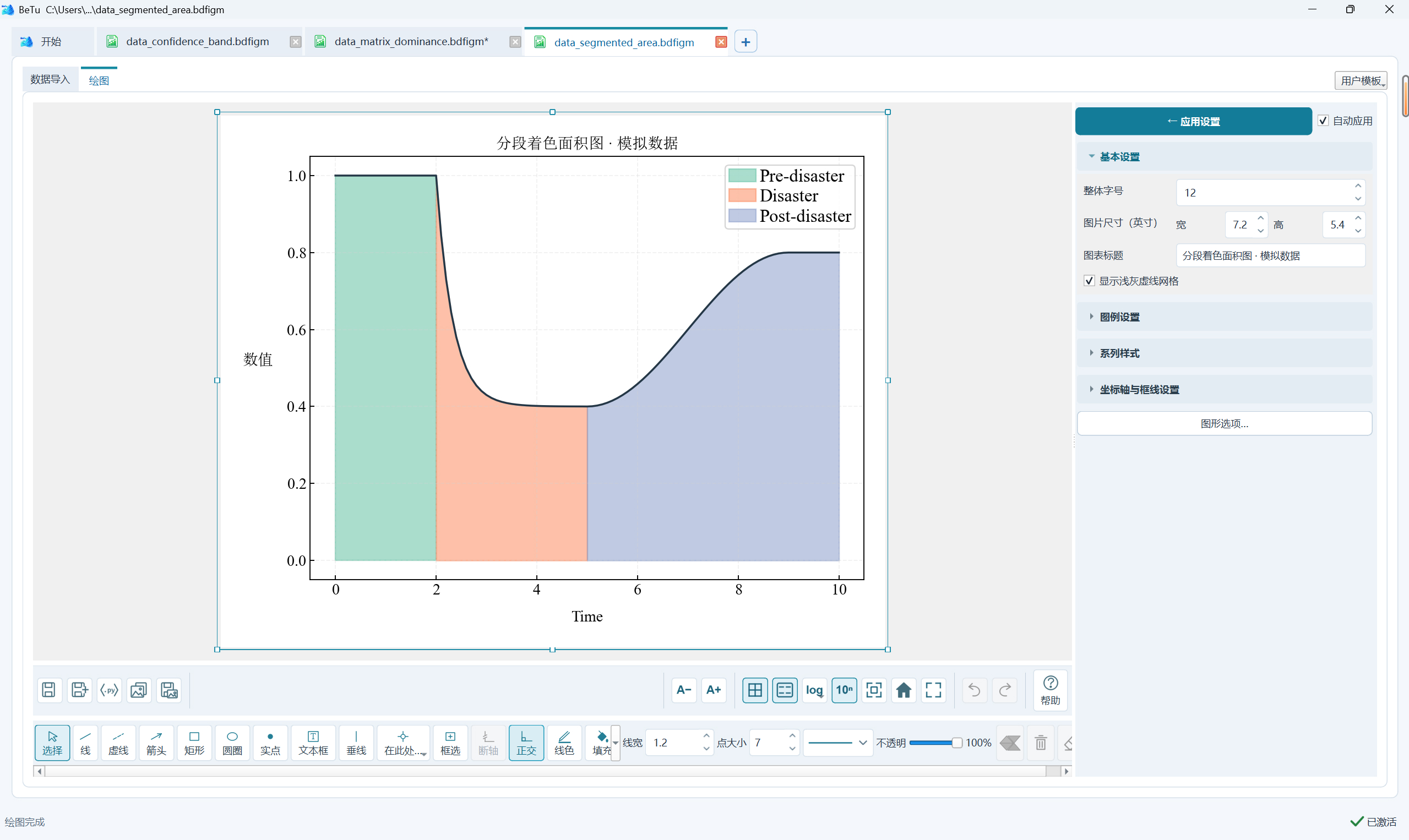Click the export image icon

[139, 690]
